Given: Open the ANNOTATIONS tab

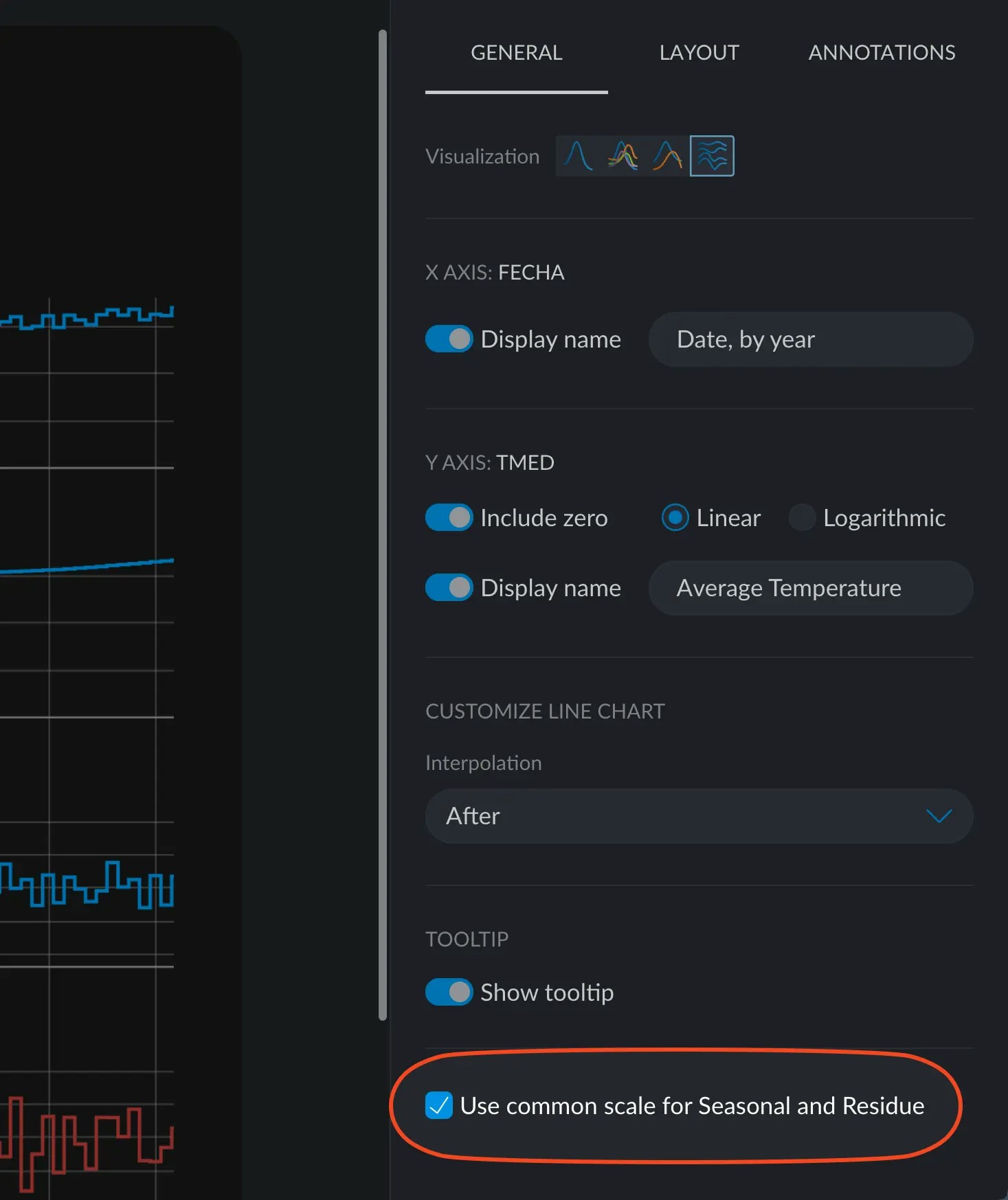Looking at the screenshot, I should pyautogui.click(x=882, y=53).
